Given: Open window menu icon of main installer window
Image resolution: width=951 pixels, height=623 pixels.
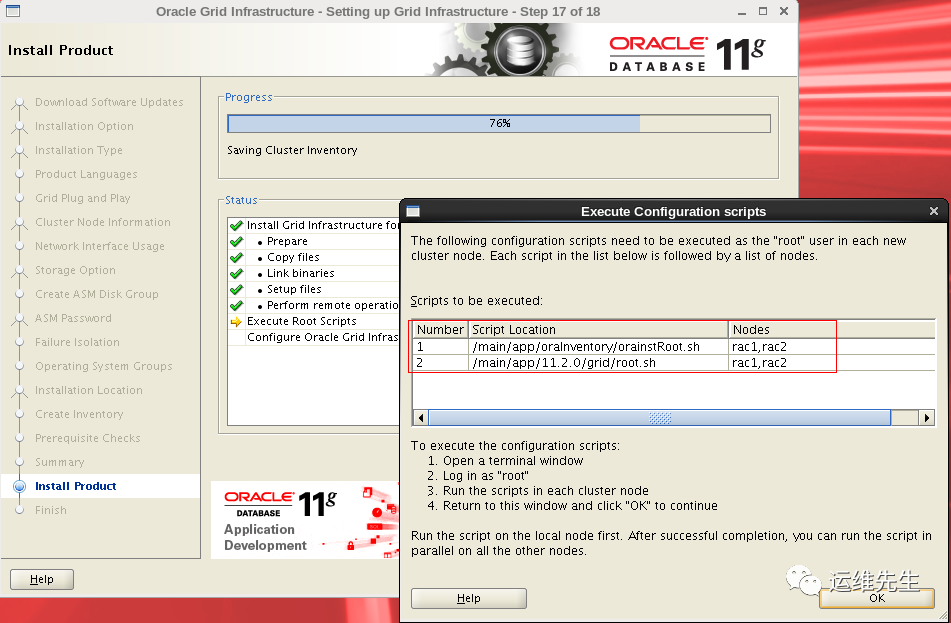Looking at the screenshot, I should [x=13, y=11].
